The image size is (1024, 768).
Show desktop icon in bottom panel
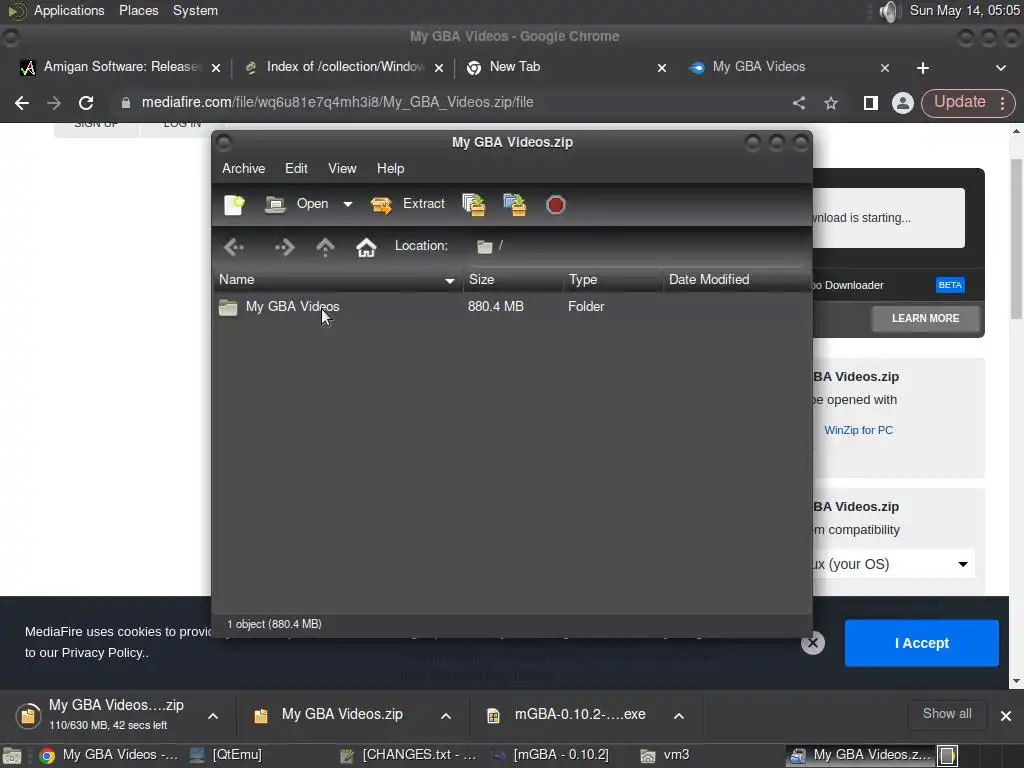(x=12, y=756)
